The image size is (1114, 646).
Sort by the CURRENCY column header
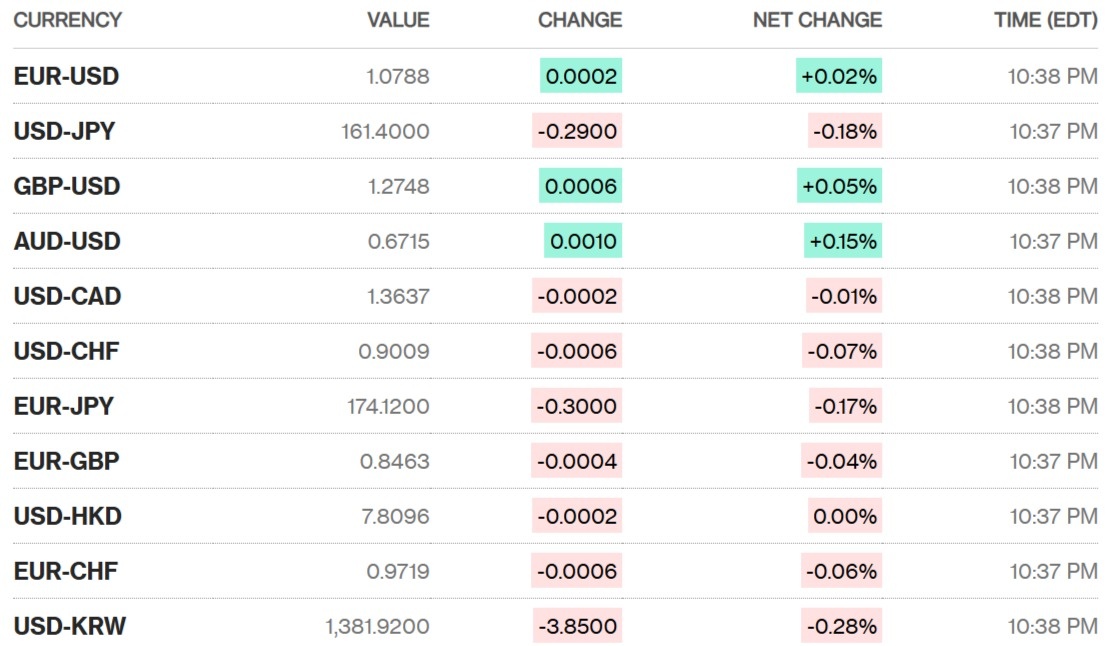point(67,20)
